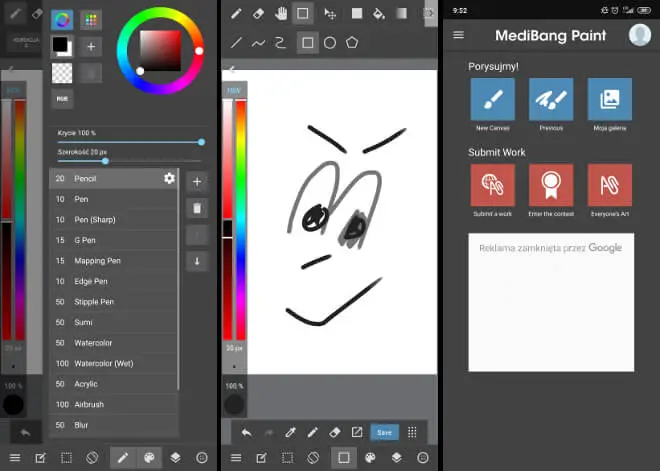Select the filled rectangle tool
This screenshot has width=660, height=471.
(x=357, y=14)
